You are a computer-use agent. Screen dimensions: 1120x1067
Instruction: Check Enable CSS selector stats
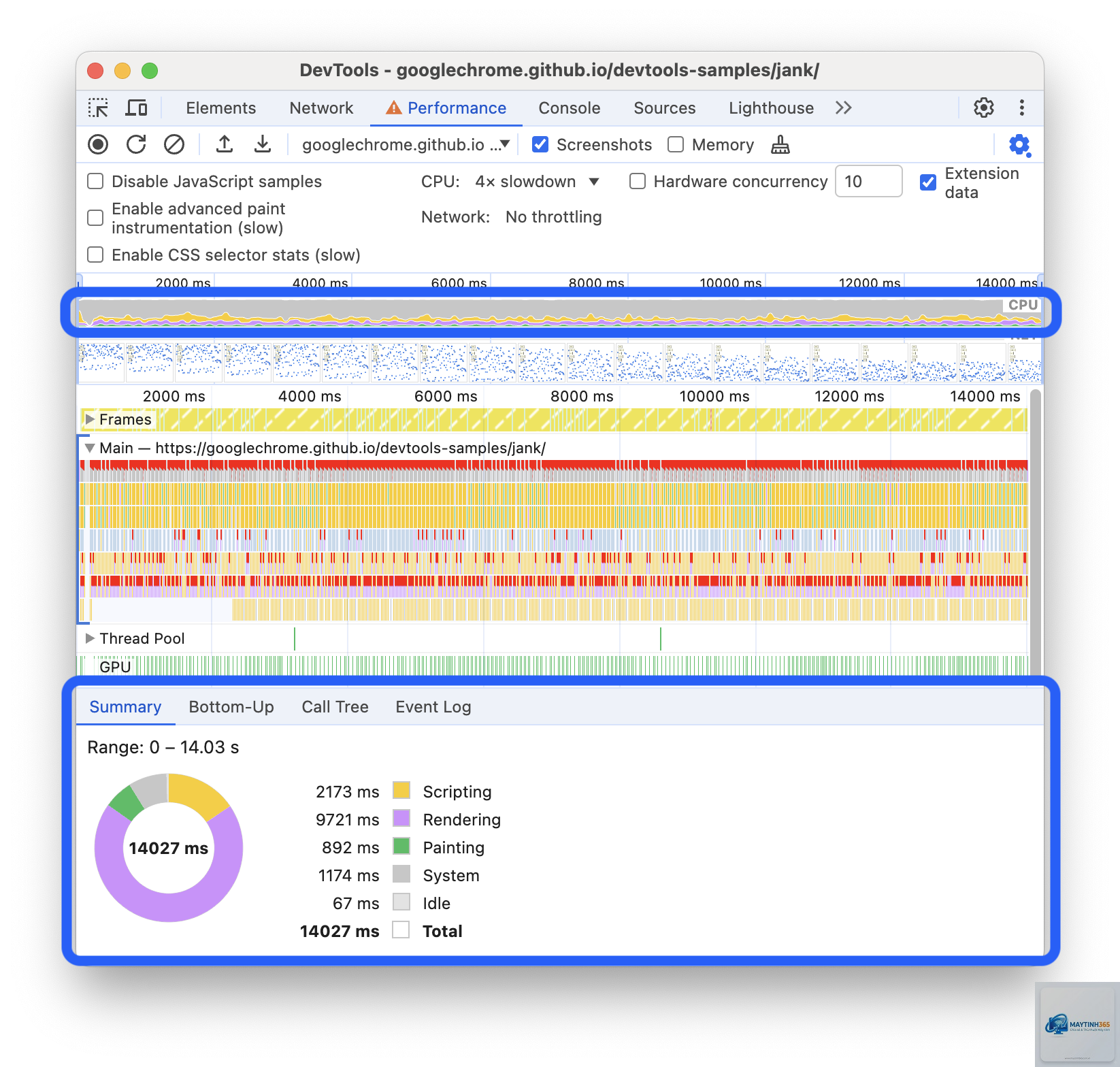click(96, 255)
